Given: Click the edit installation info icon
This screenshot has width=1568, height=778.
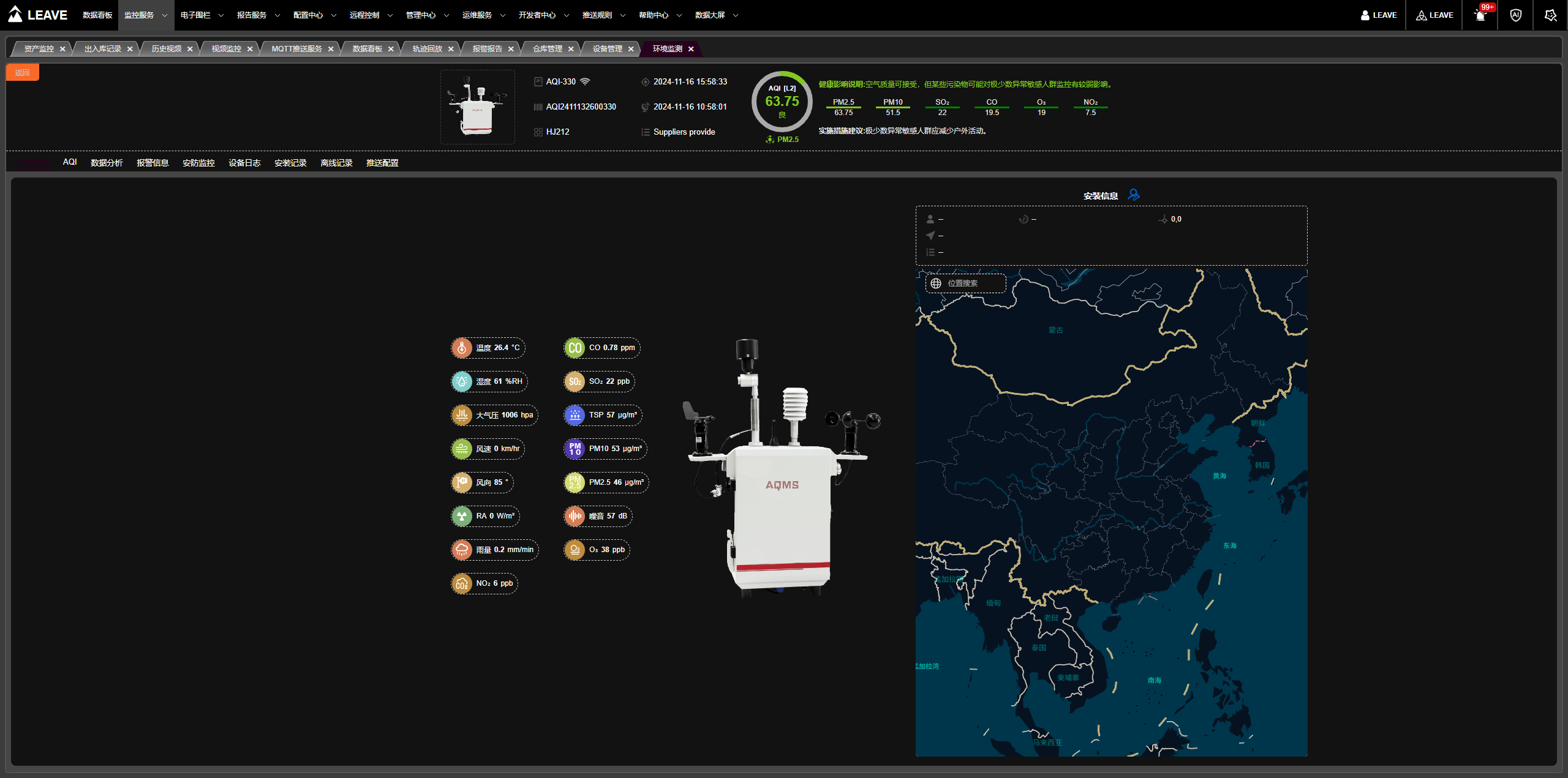Looking at the screenshot, I should click(1133, 195).
